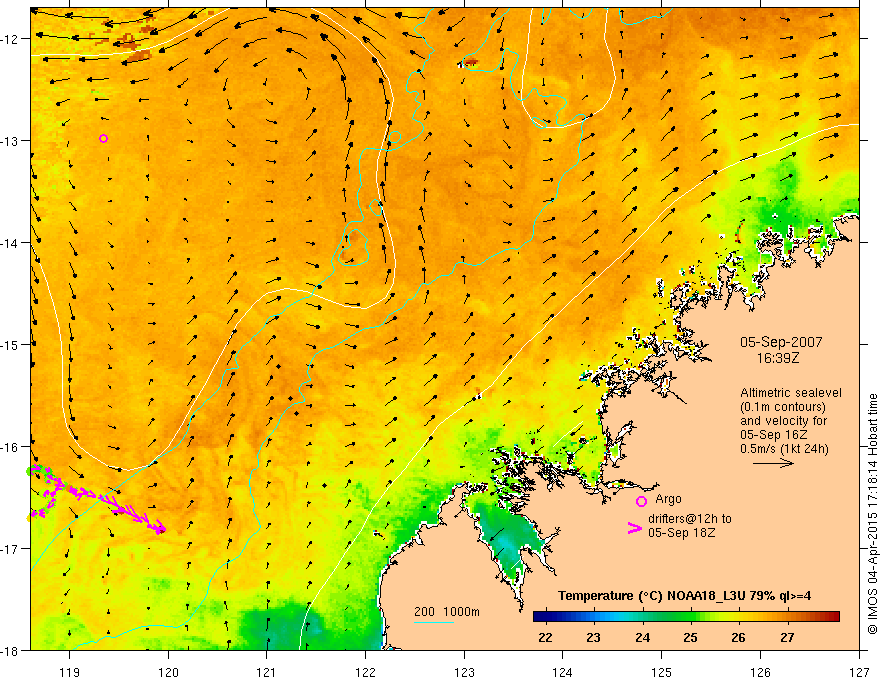Click the 'Altimetric sealevel' legend text

pyautogui.click(x=791, y=393)
